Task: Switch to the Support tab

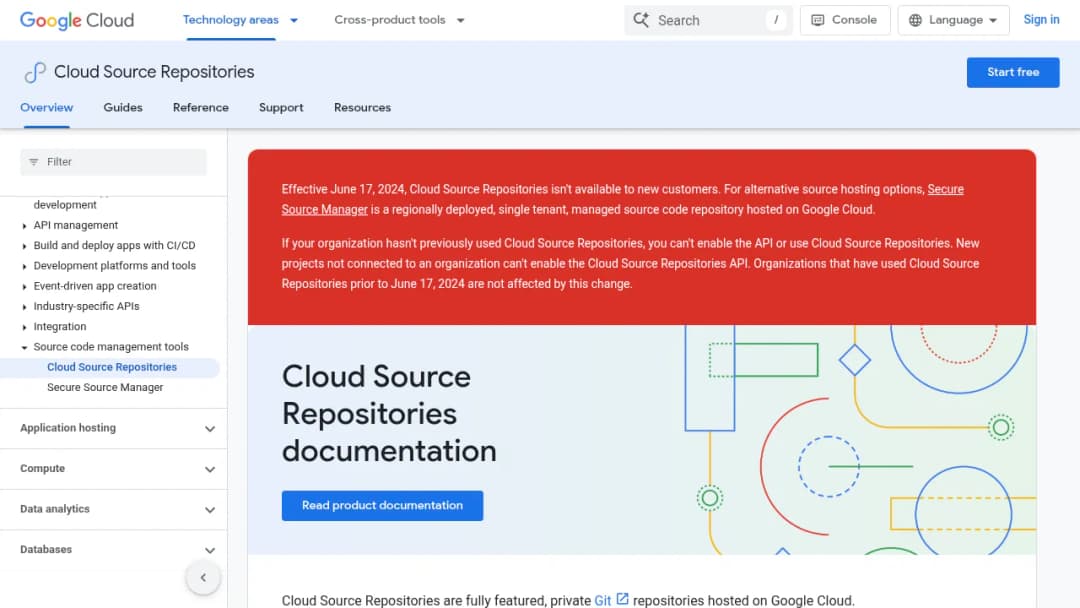Action: coord(281,107)
